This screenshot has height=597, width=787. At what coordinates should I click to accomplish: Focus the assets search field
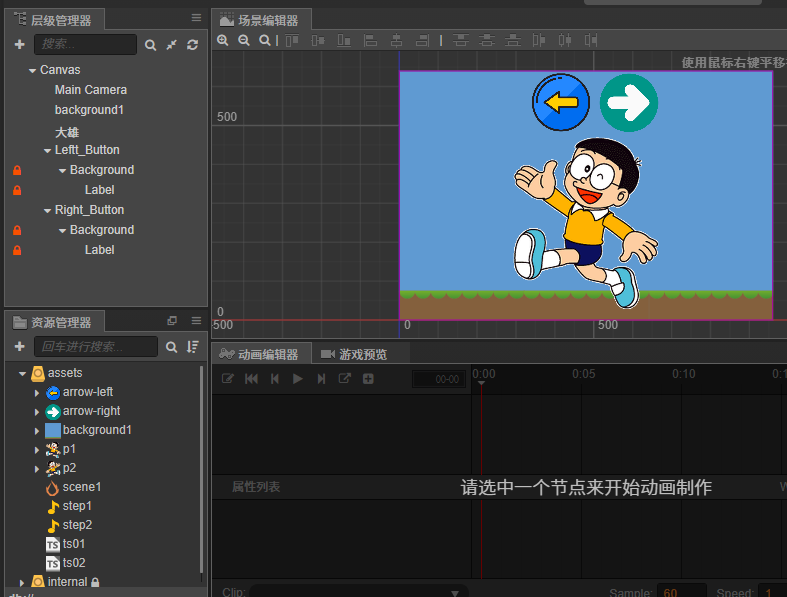tap(96, 346)
